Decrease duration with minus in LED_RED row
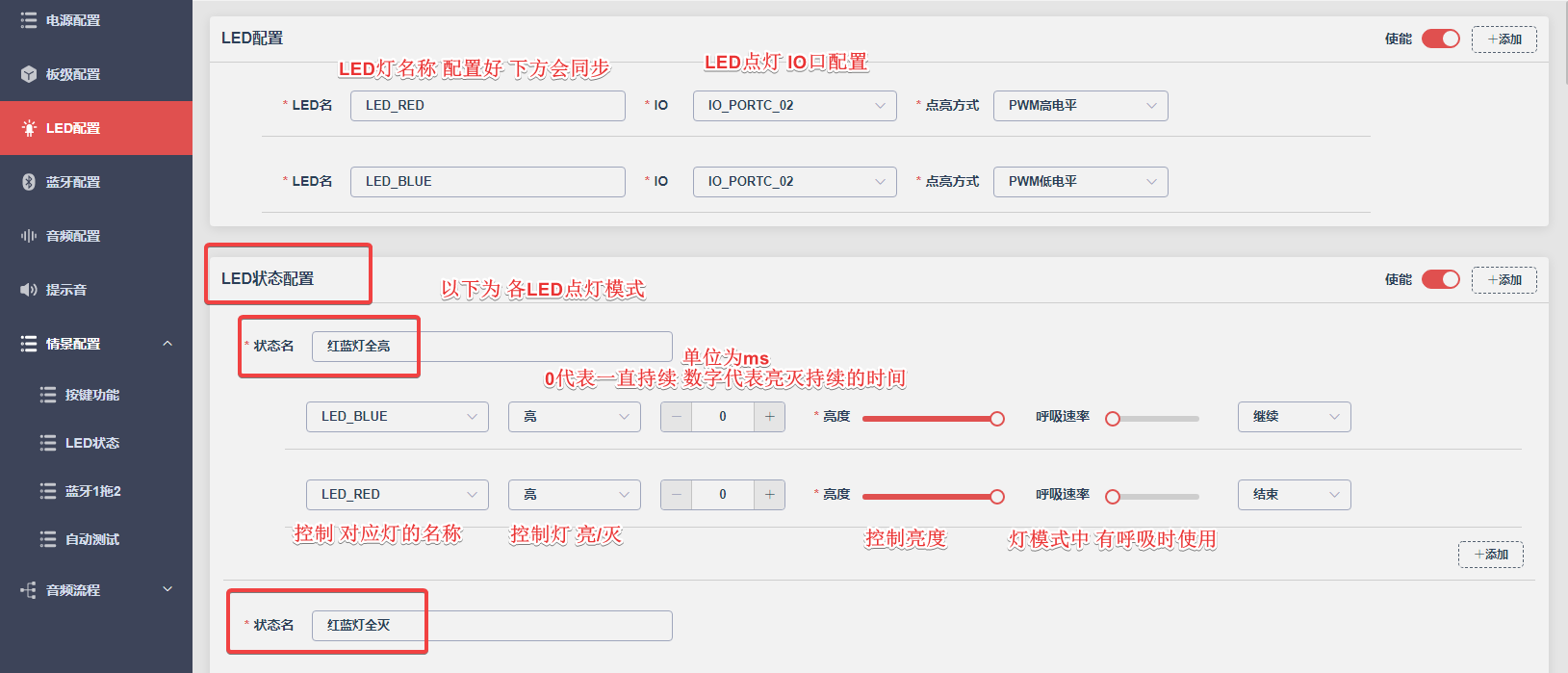Image resolution: width=1568 pixels, height=673 pixels. [x=677, y=495]
